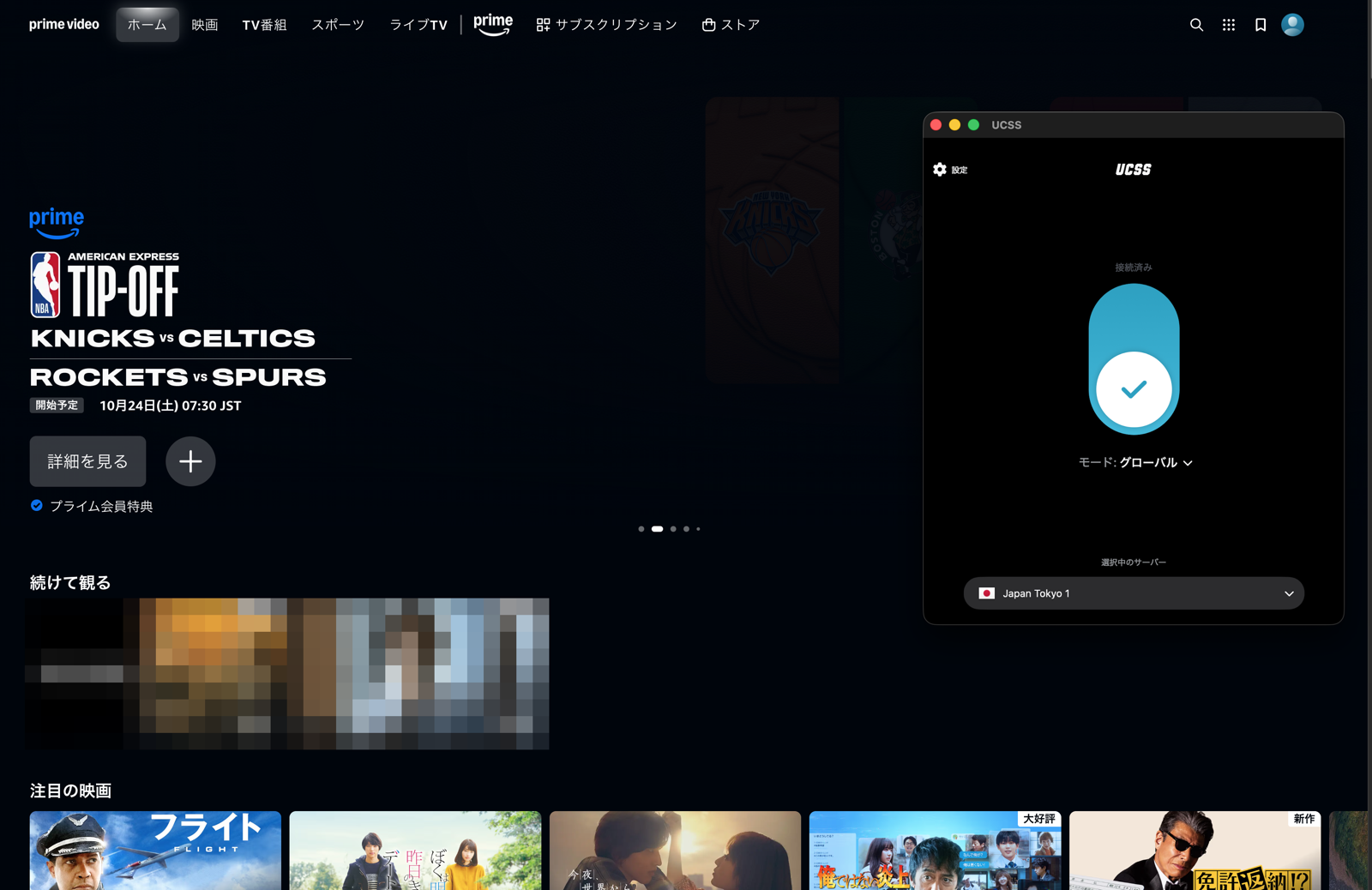Click the 詳細を見る button

pos(87,461)
